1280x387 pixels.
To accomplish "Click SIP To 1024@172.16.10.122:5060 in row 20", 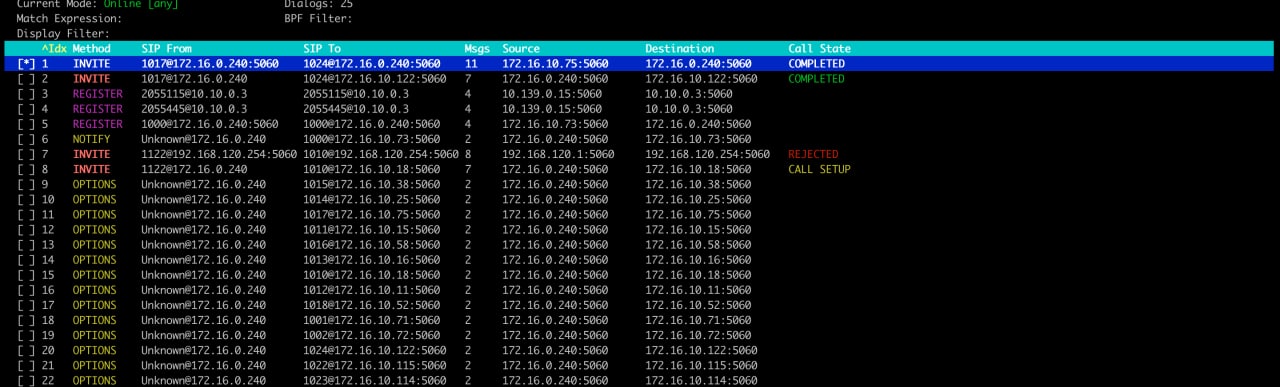I will [375, 351].
